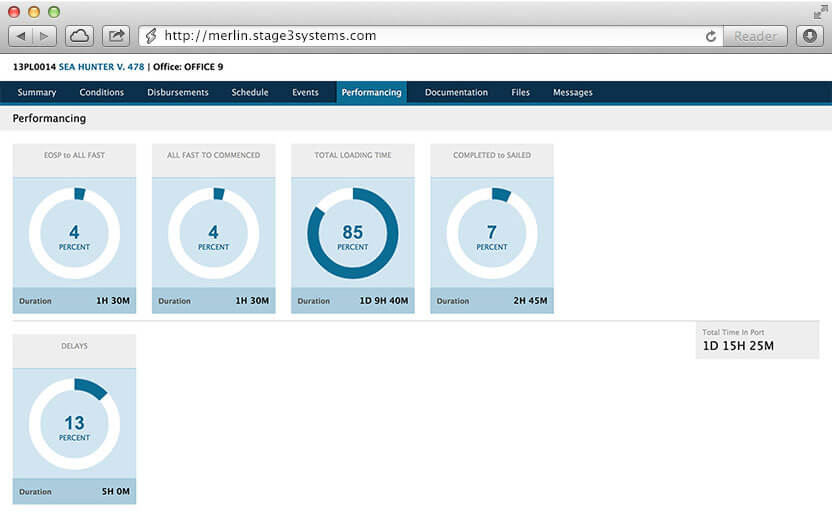Image resolution: width=832 pixels, height=525 pixels.
Task: Open the Disbursements tab
Action: (177, 93)
